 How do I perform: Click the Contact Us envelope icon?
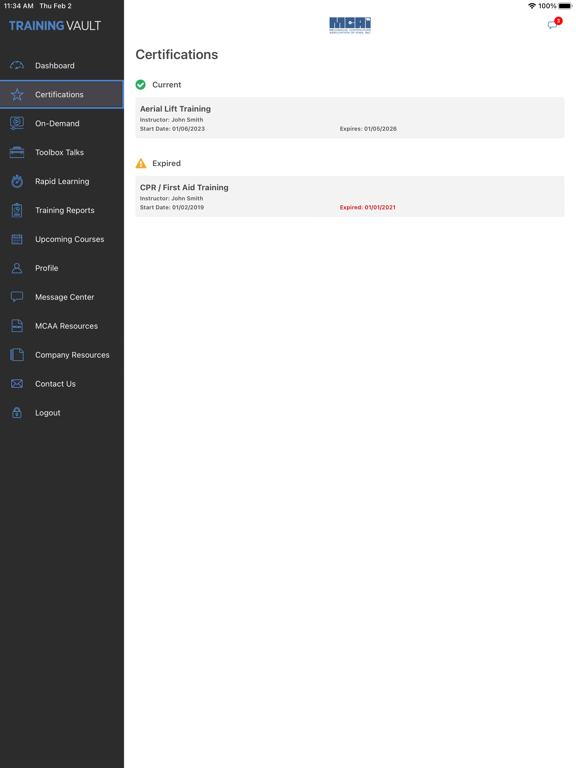pos(17,384)
